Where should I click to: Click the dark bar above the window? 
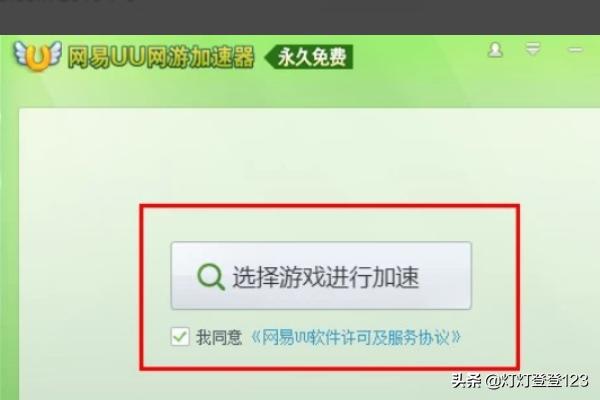(x=300, y=17)
